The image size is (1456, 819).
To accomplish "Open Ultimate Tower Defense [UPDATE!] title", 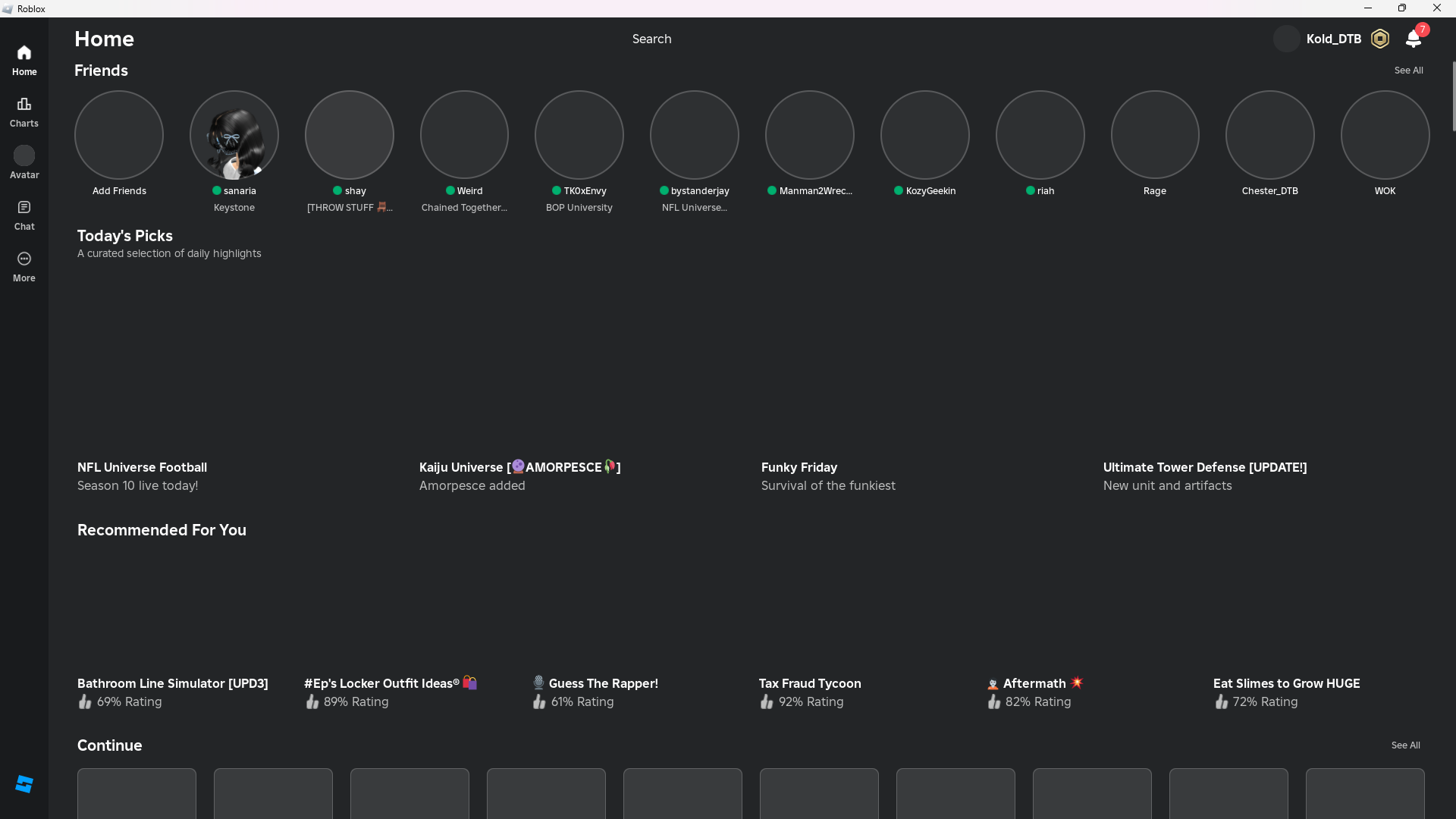I will [x=1205, y=467].
